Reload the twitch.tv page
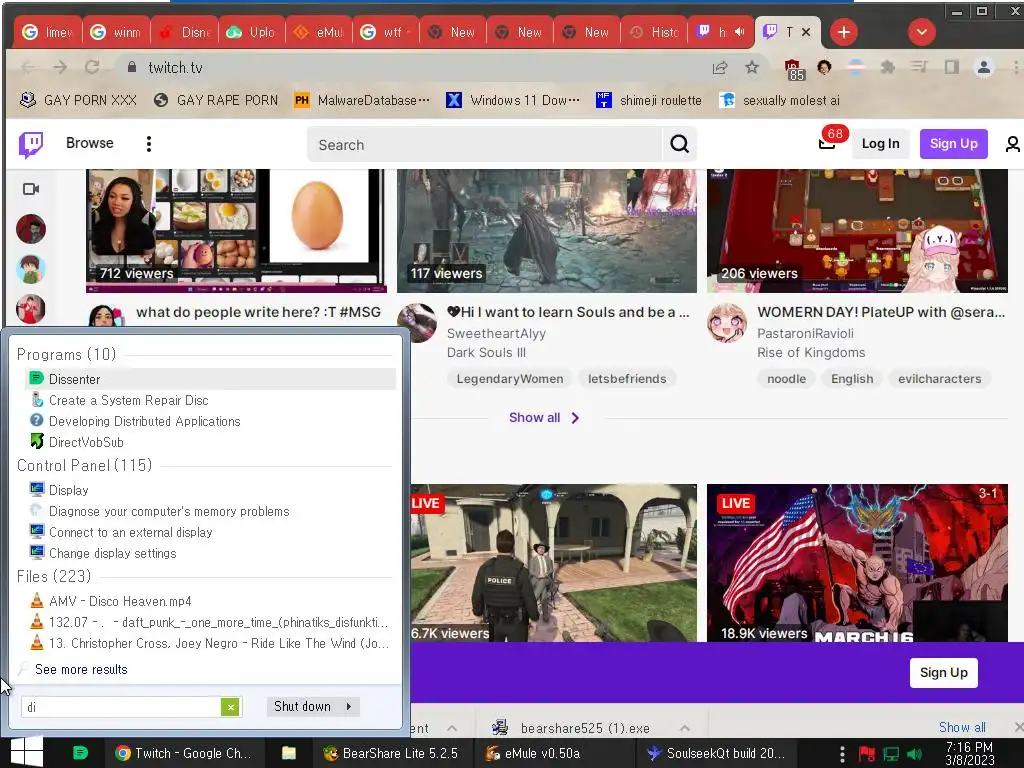 click(92, 67)
